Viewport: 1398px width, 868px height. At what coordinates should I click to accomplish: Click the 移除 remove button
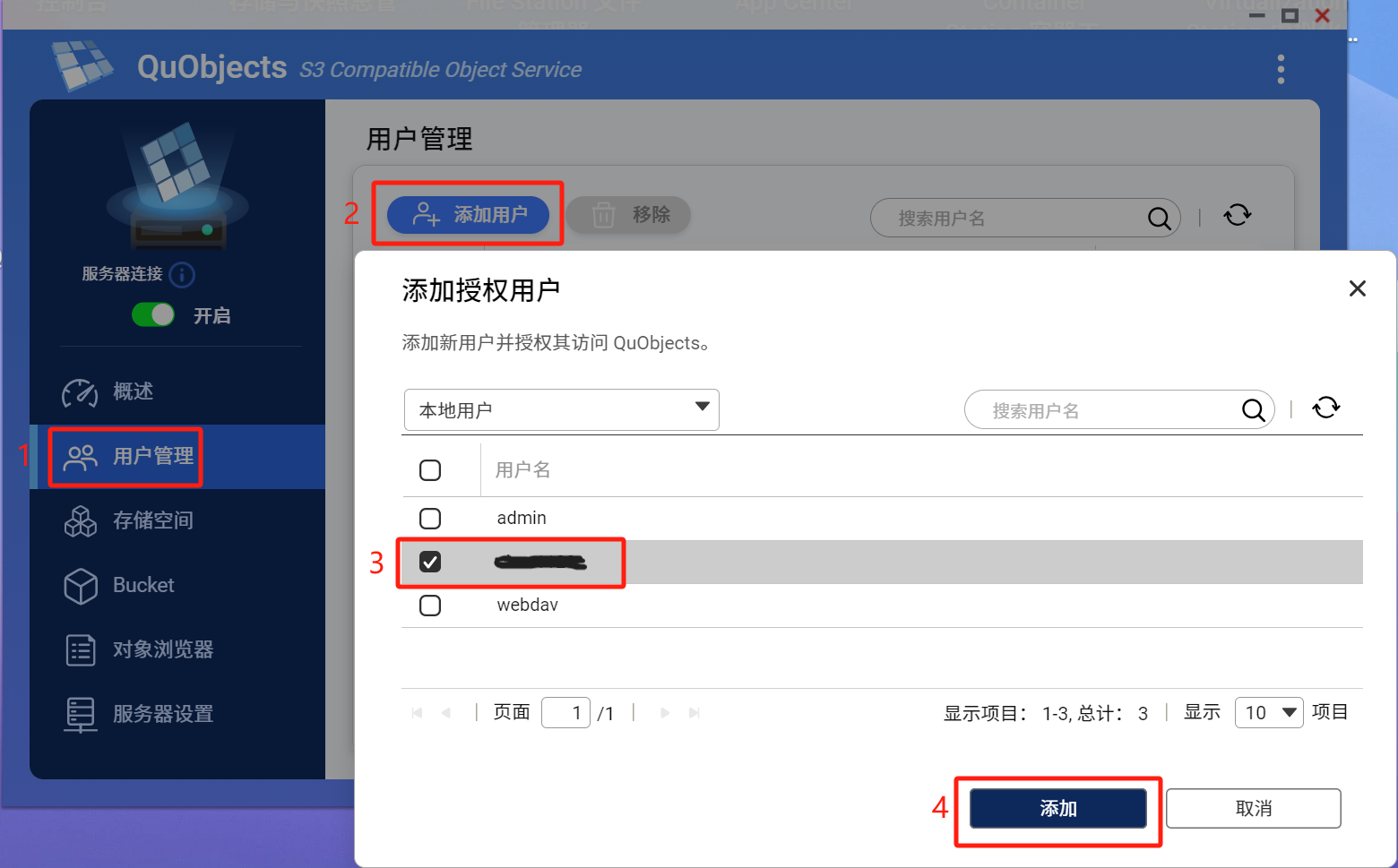tap(628, 215)
